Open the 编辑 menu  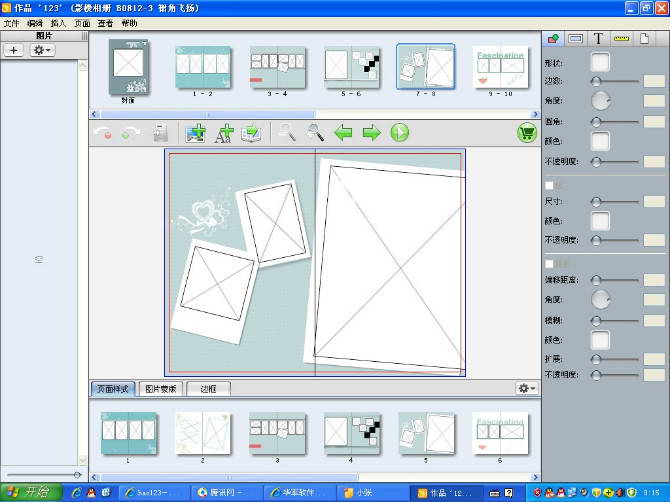click(35, 23)
